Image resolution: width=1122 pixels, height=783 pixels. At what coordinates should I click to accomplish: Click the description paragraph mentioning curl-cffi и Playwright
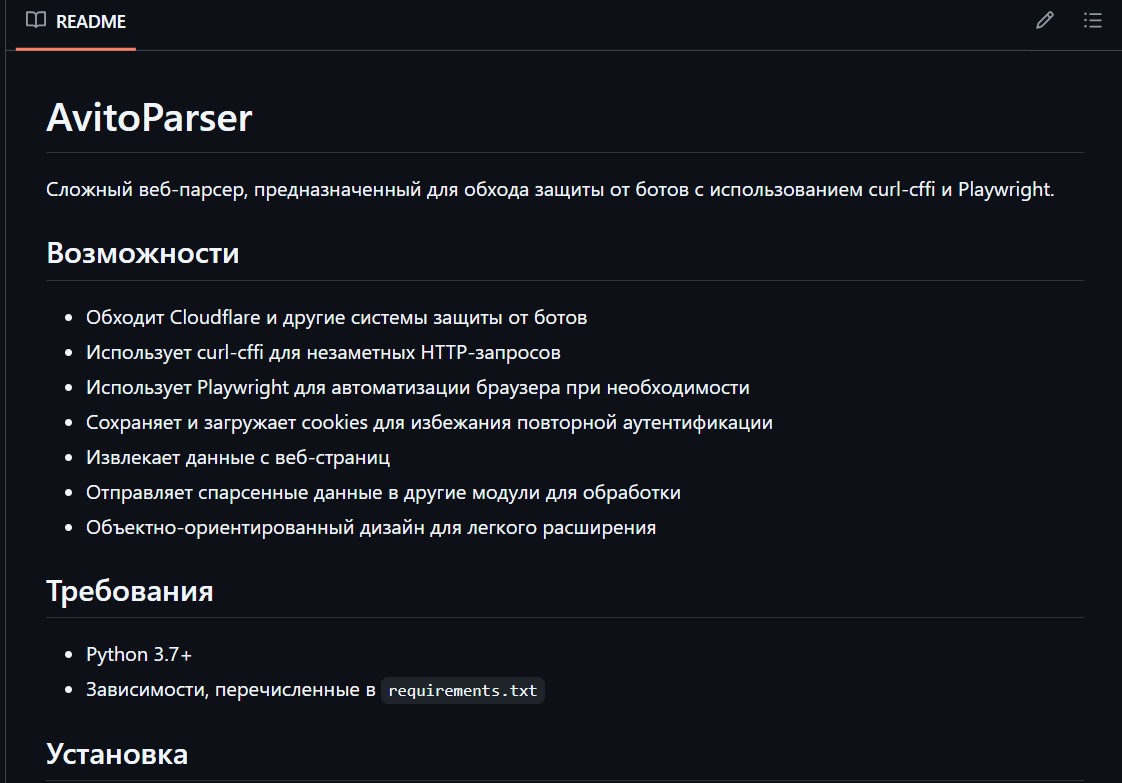(550, 189)
